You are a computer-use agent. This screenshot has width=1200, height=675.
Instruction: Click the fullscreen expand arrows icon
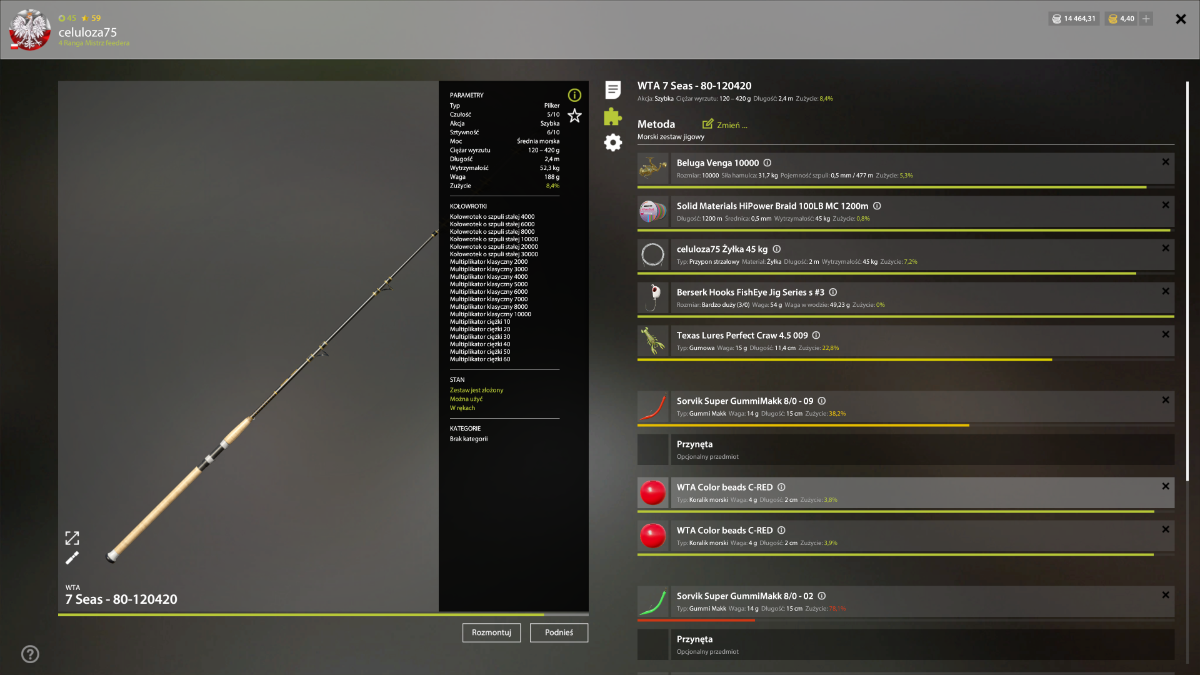click(x=72, y=538)
